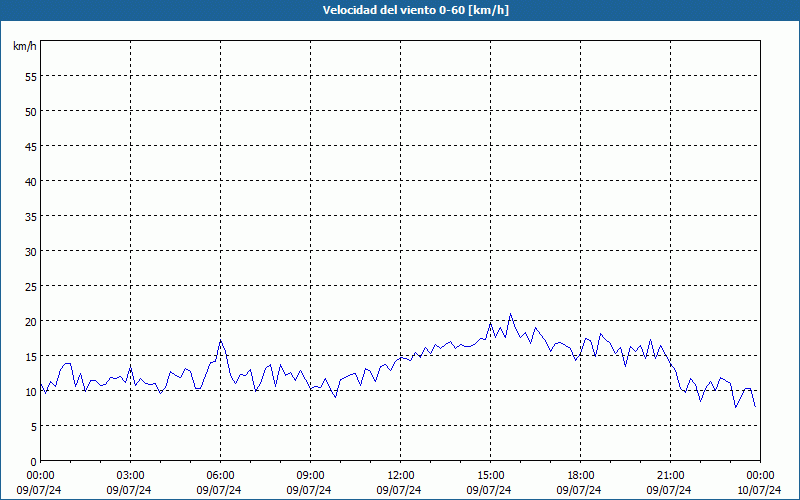The width and height of the screenshot is (800, 500).
Task: Click the 'km/h' axis unit label
Action: click(24, 46)
